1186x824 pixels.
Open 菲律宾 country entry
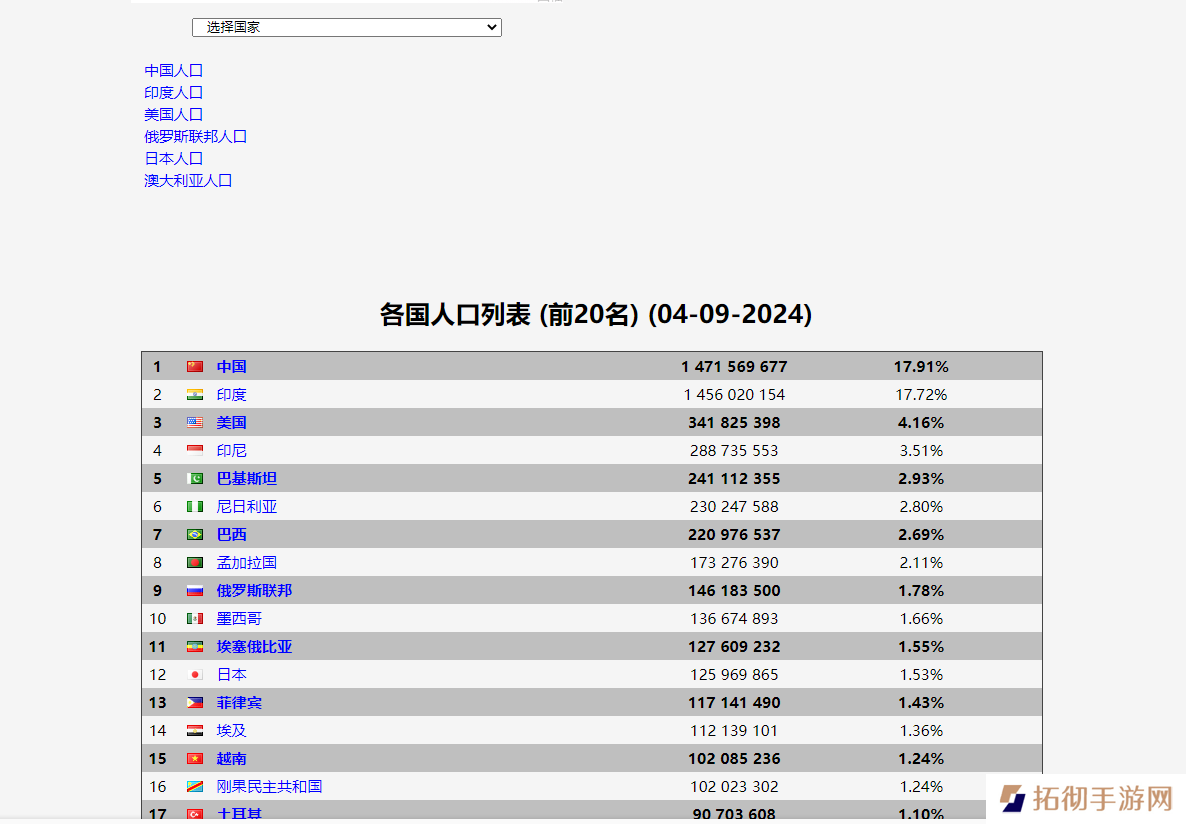[239, 703]
